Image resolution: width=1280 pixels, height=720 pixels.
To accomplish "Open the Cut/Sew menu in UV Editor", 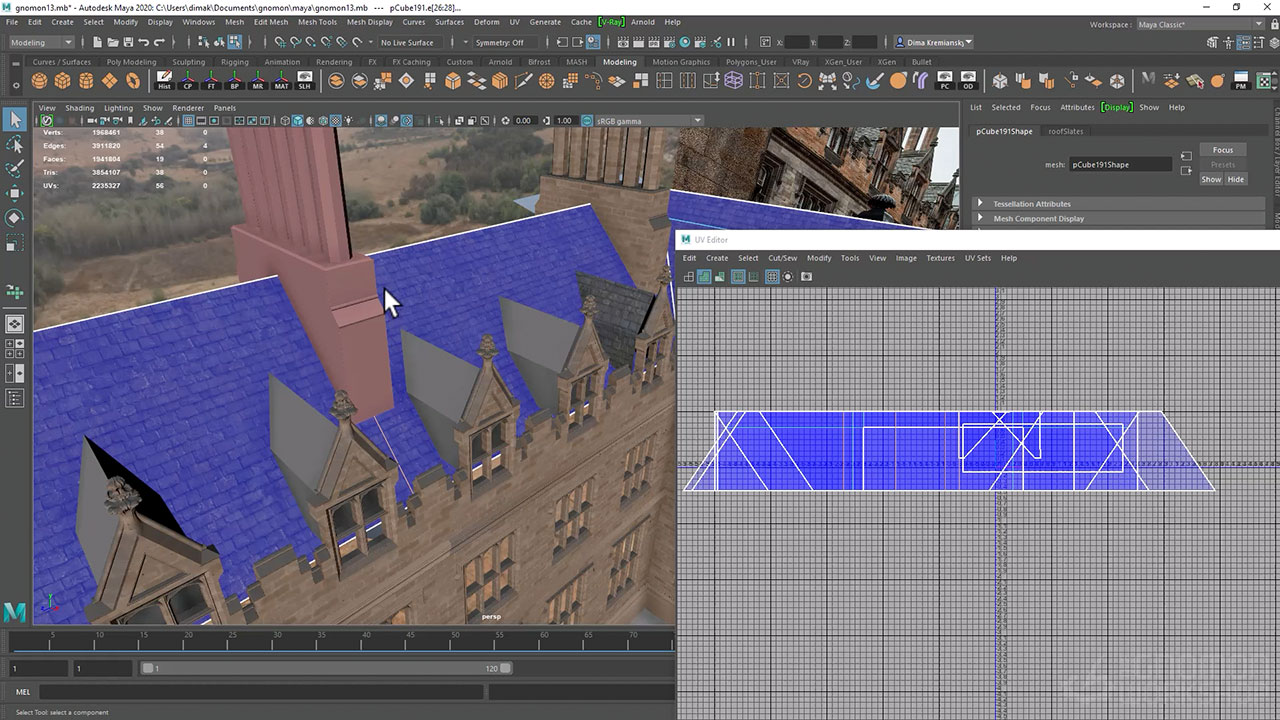I will coord(783,258).
